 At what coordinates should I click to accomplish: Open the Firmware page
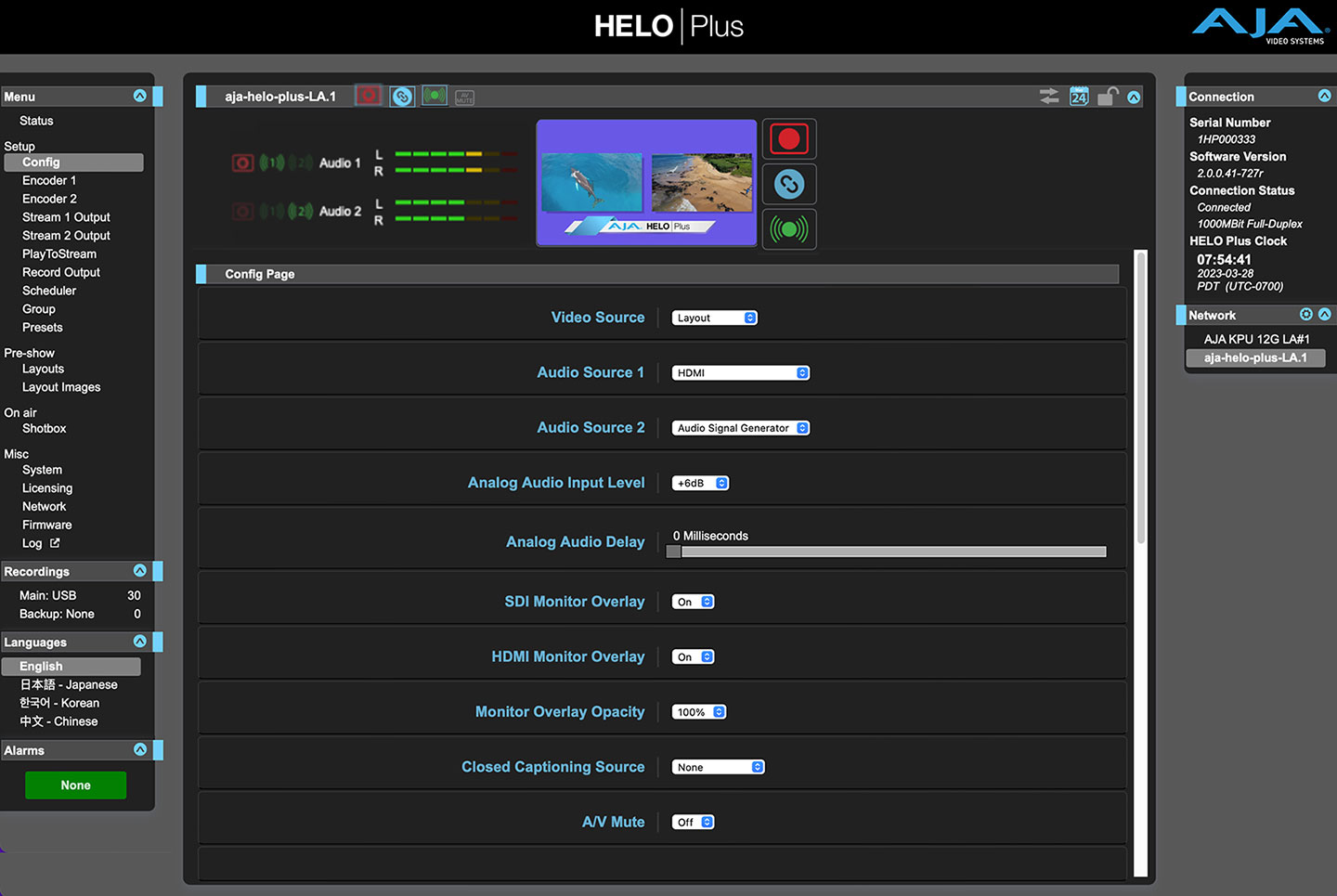47,525
